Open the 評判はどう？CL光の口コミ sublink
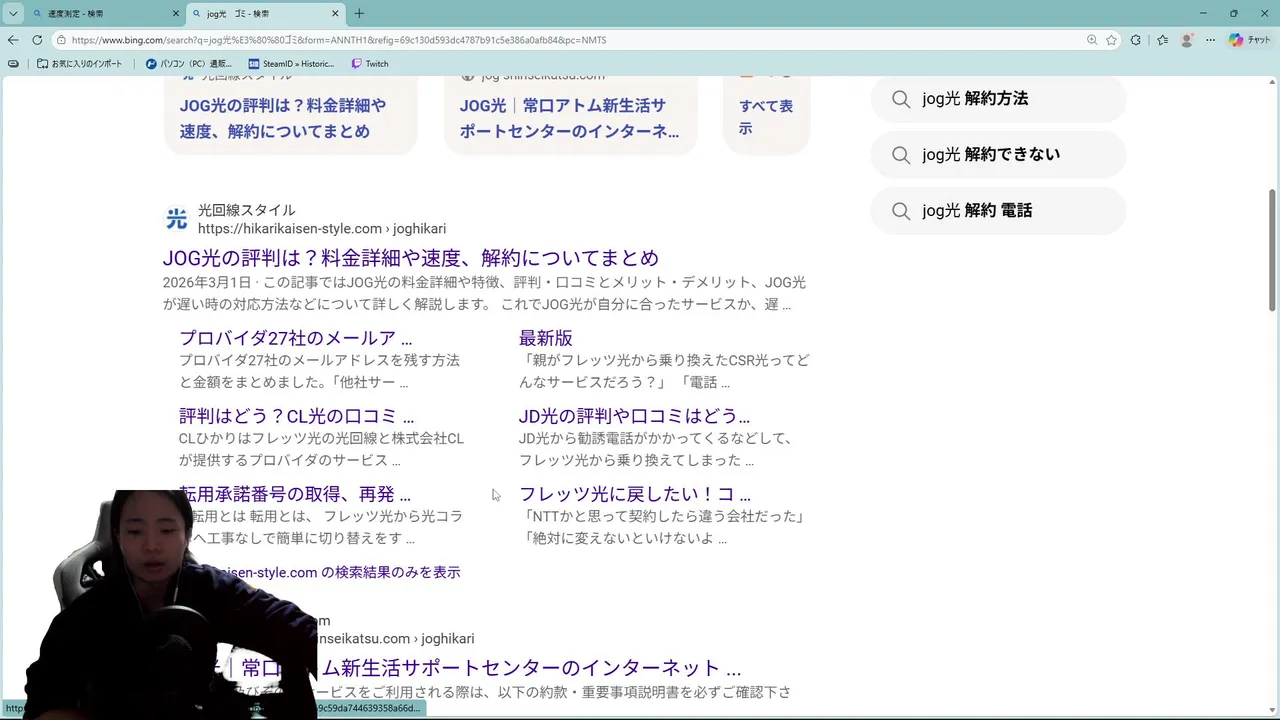The width and height of the screenshot is (1280, 720). [x=296, y=416]
